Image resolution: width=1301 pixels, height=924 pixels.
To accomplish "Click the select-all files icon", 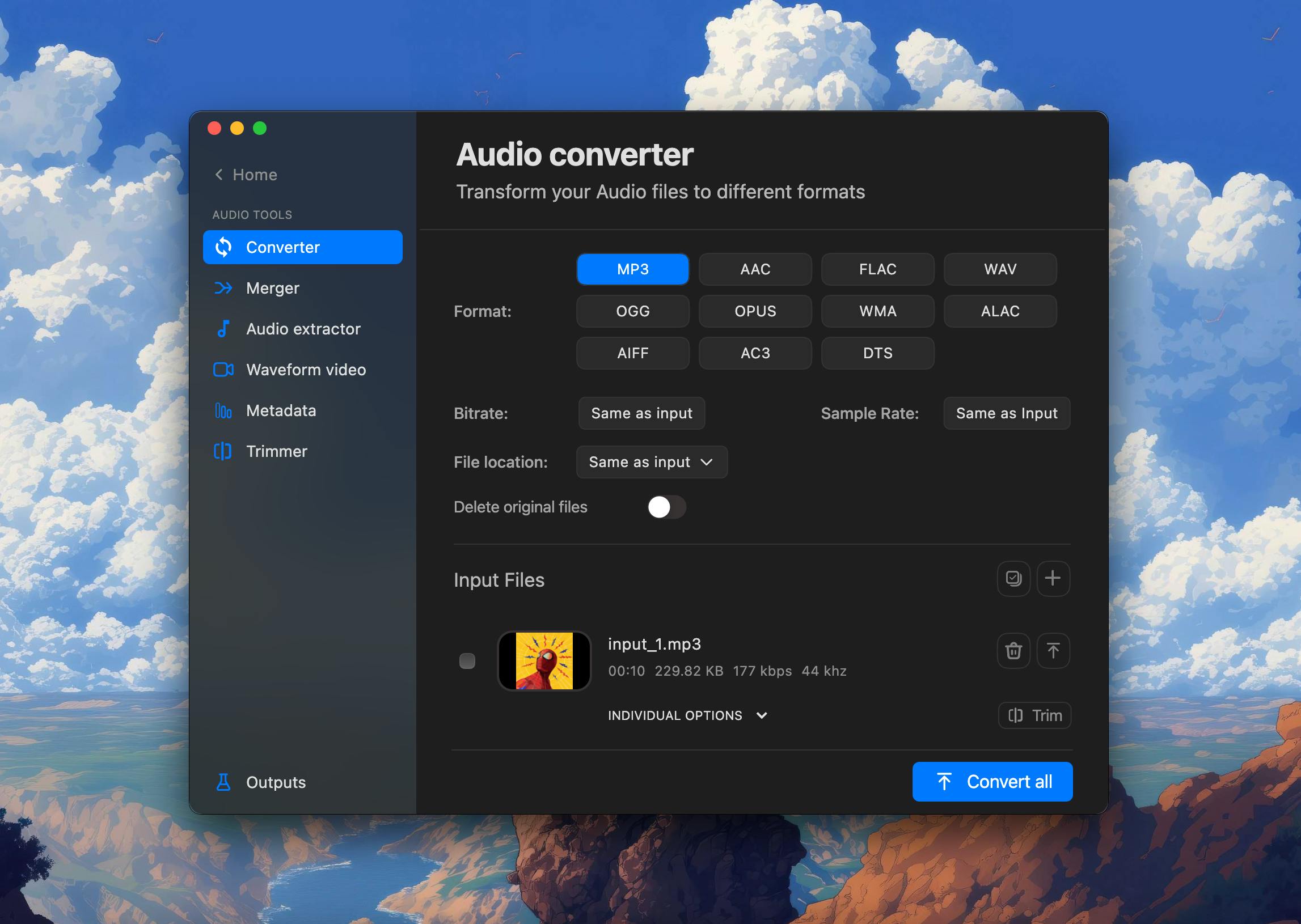I will click(1013, 579).
